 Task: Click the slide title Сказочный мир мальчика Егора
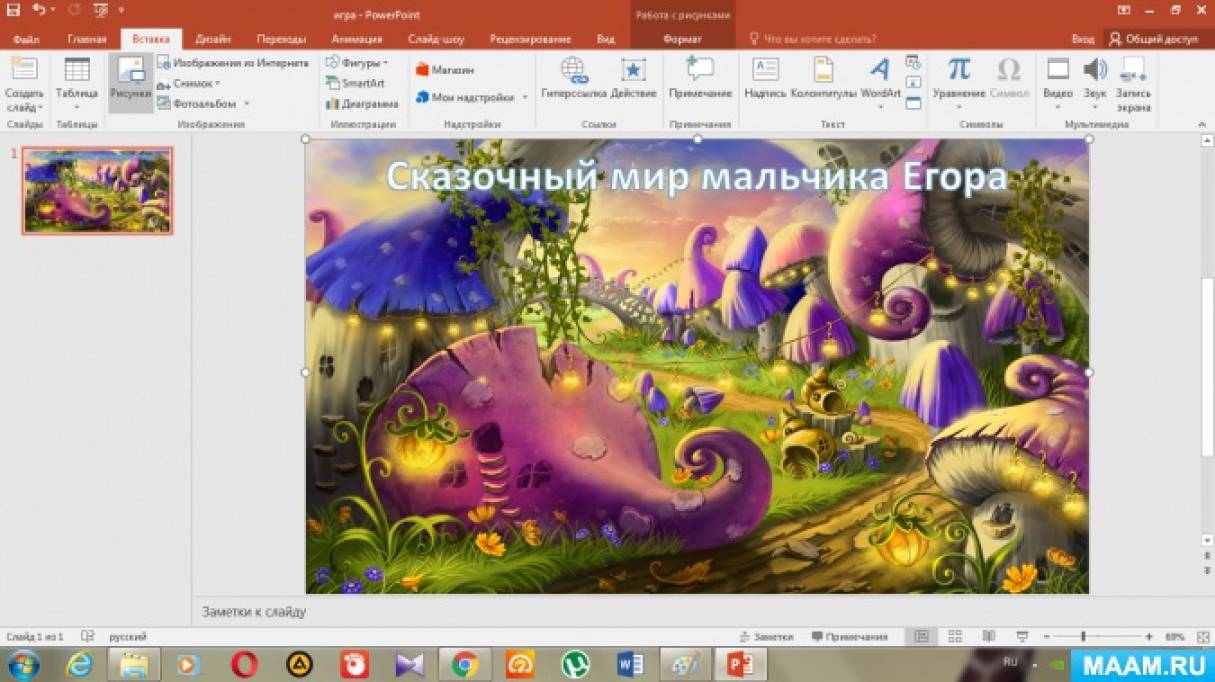696,176
